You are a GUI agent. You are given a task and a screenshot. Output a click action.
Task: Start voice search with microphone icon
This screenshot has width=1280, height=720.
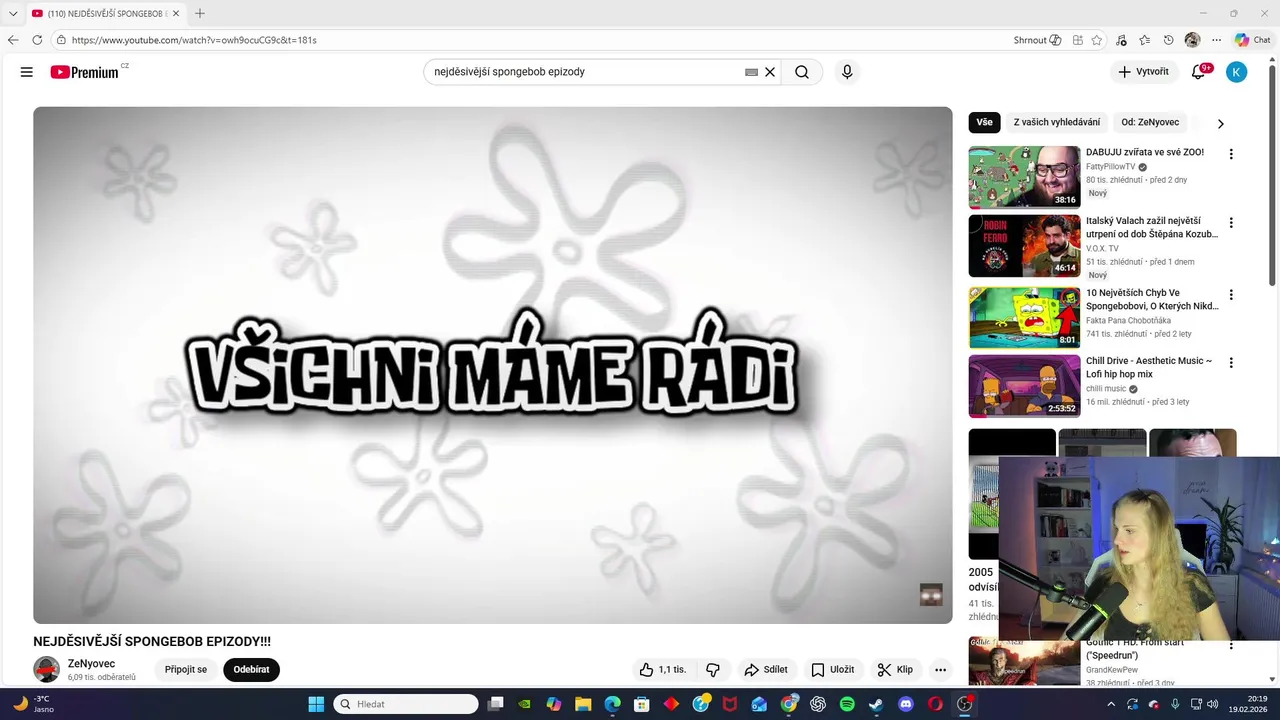pyautogui.click(x=847, y=72)
